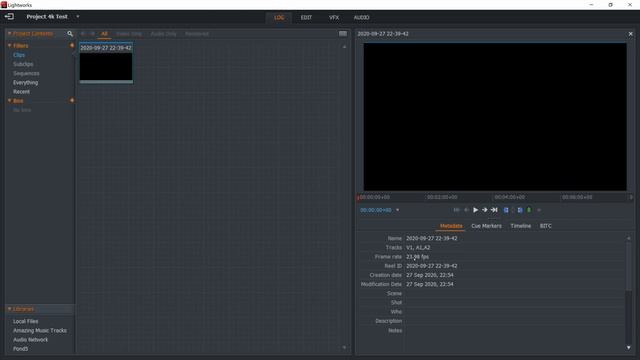Viewport: 640px width, 360px height.
Task: Switch to the AUDIO tab
Action: click(361, 18)
